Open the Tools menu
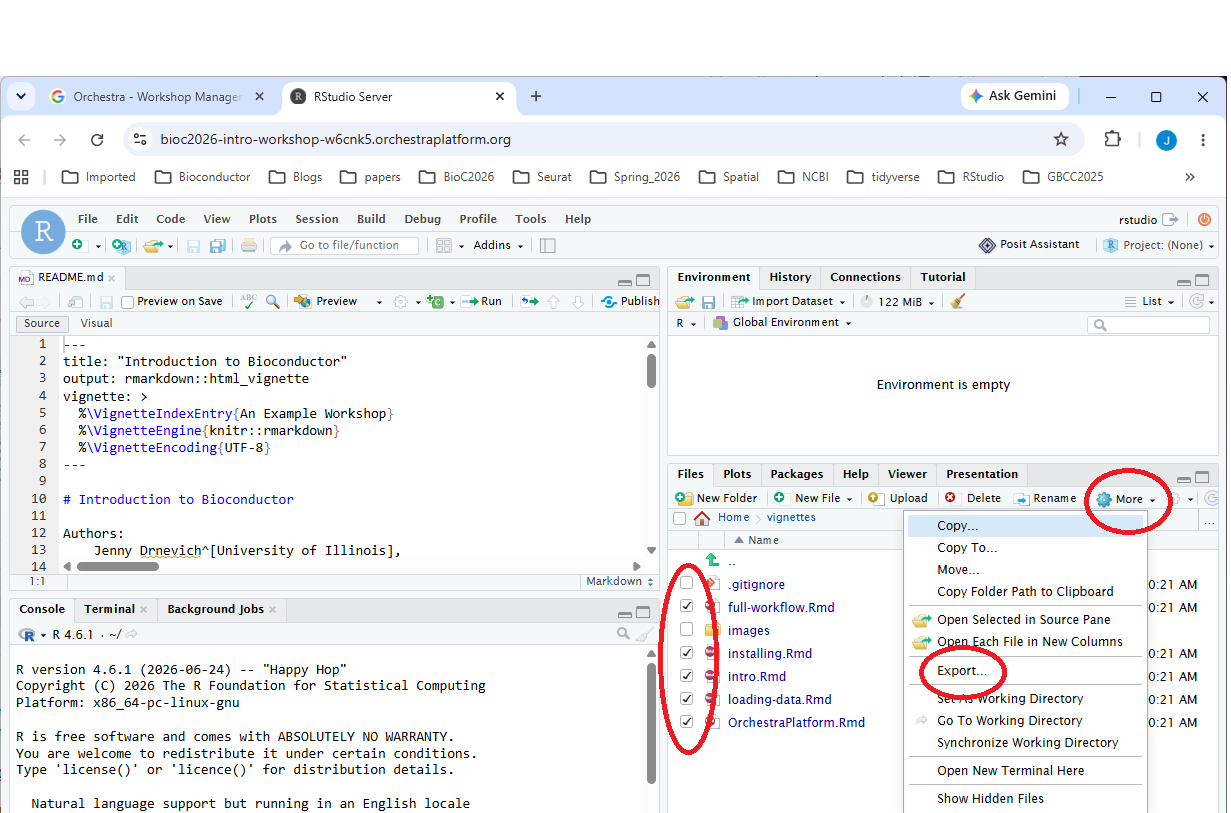 coord(531,219)
